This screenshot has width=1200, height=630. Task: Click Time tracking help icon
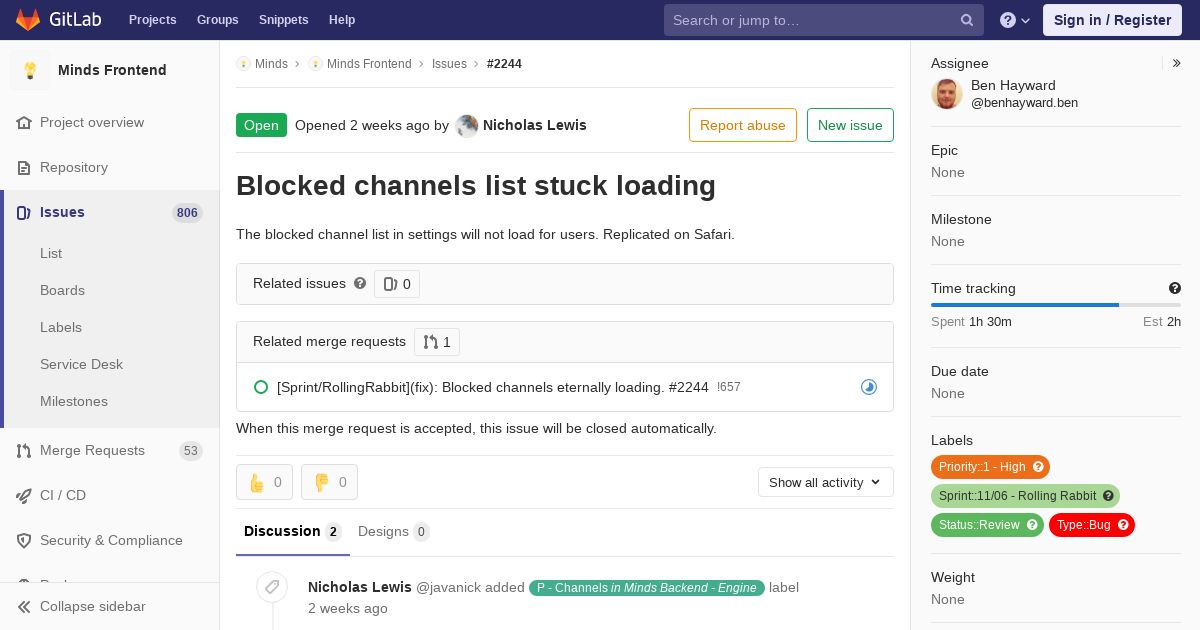point(1175,288)
